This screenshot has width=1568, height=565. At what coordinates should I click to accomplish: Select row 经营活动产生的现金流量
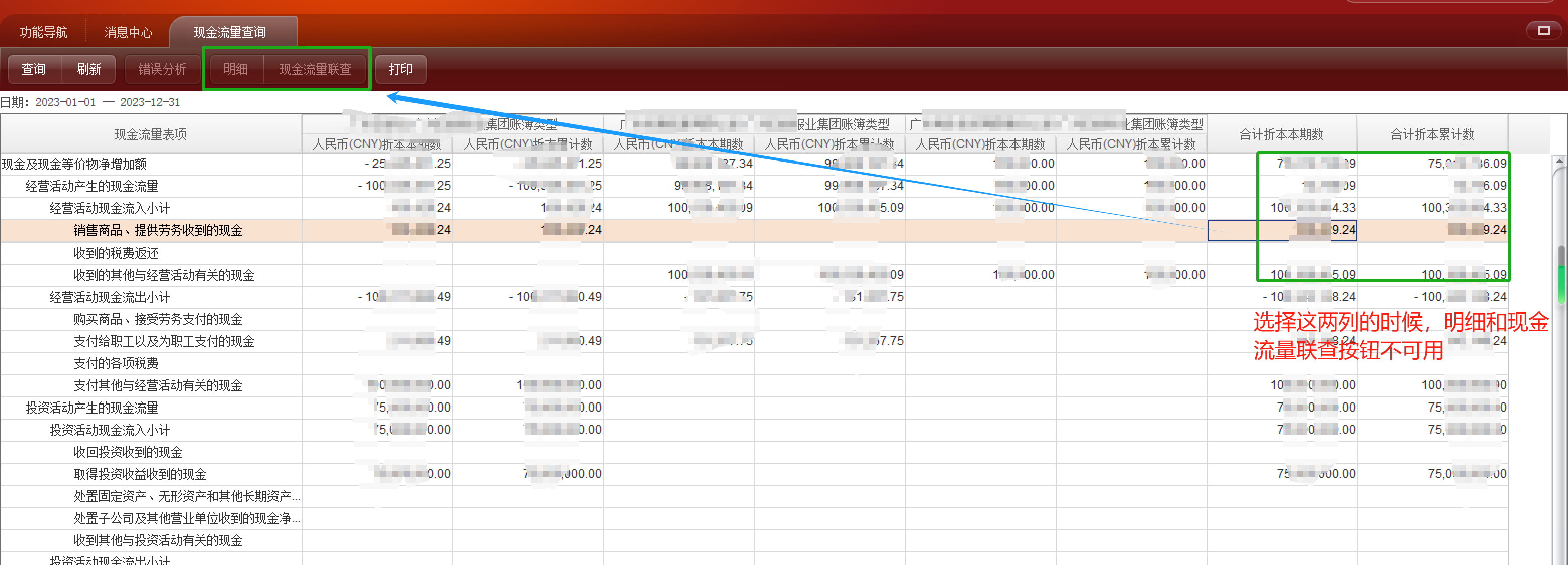pos(754,187)
